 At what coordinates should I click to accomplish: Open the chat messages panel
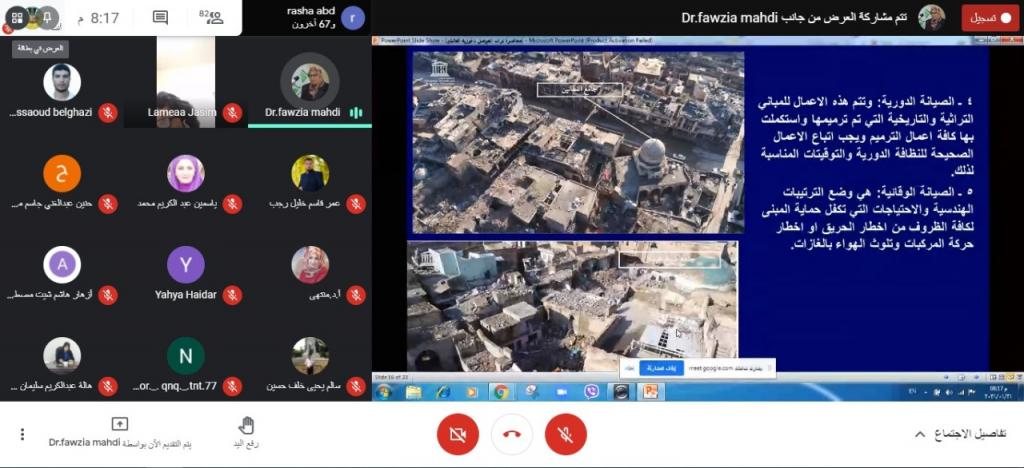pyautogui.click(x=160, y=18)
